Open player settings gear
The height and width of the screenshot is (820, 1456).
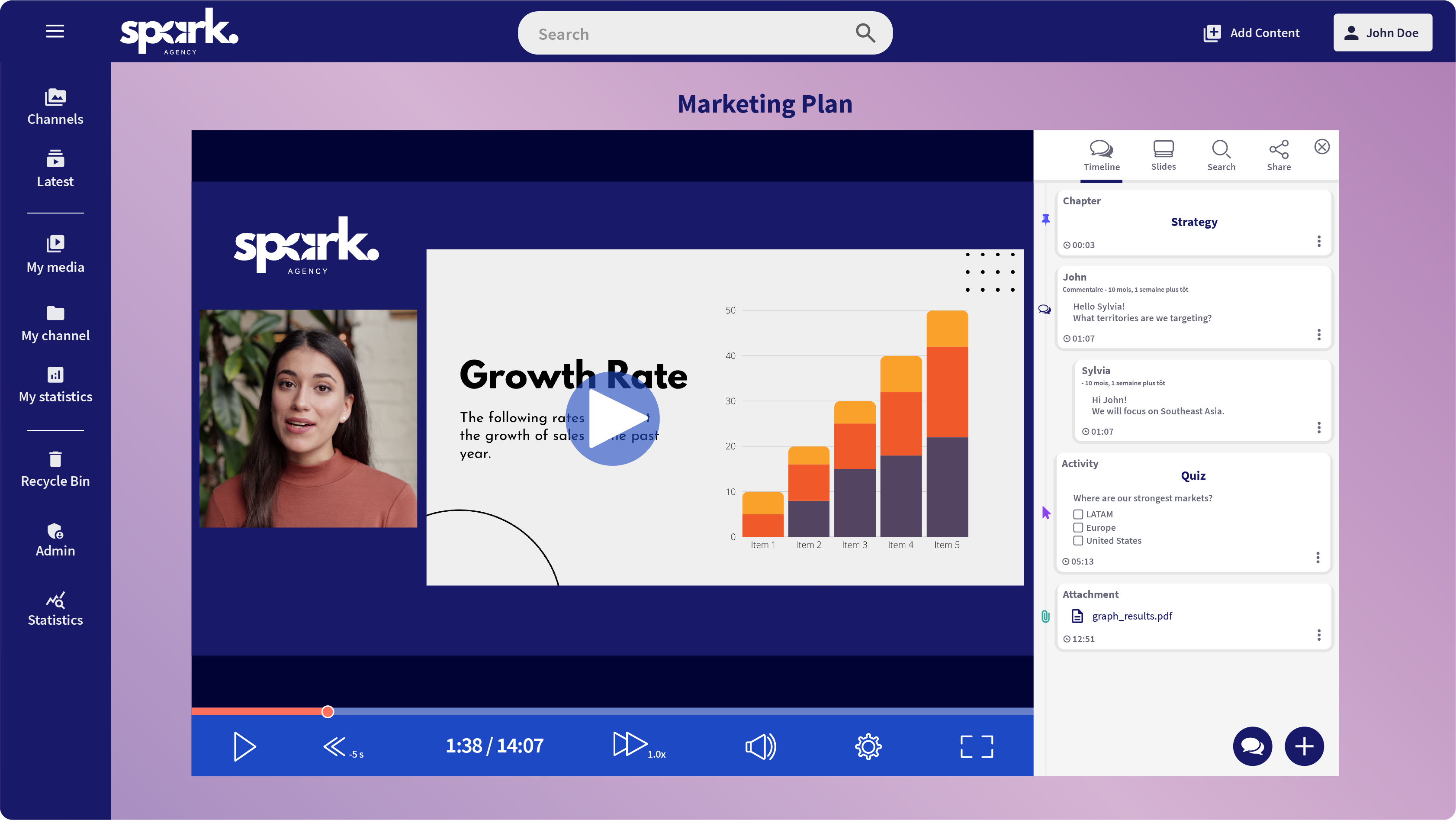868,746
